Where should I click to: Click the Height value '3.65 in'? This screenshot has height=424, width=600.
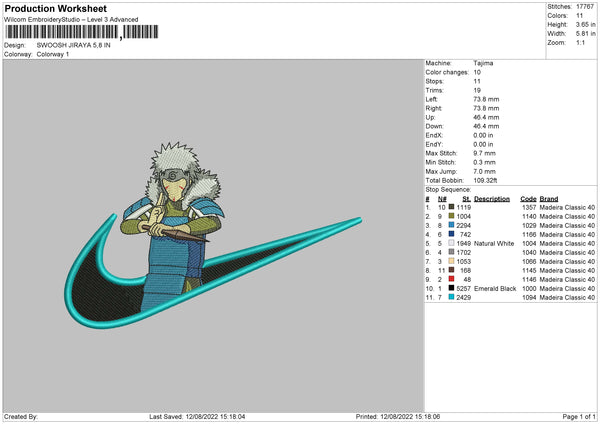tap(586, 24)
